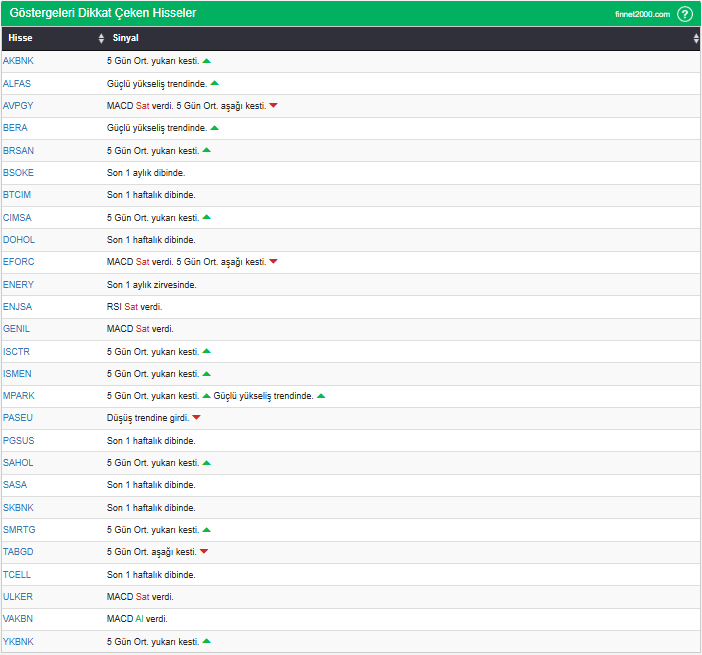Click green up arrow in AKBNK row
Screen dimensions: 702x655
207,61
